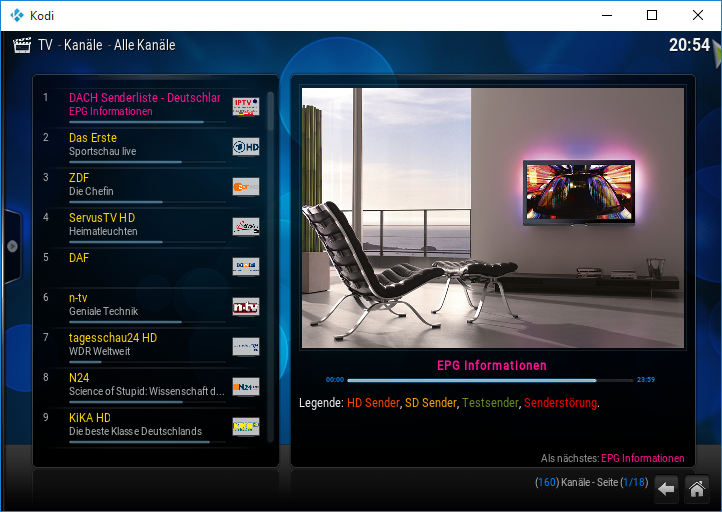The height and width of the screenshot is (512, 722).
Task: Maximize the Kodi window
Action: pyautogui.click(x=652, y=15)
